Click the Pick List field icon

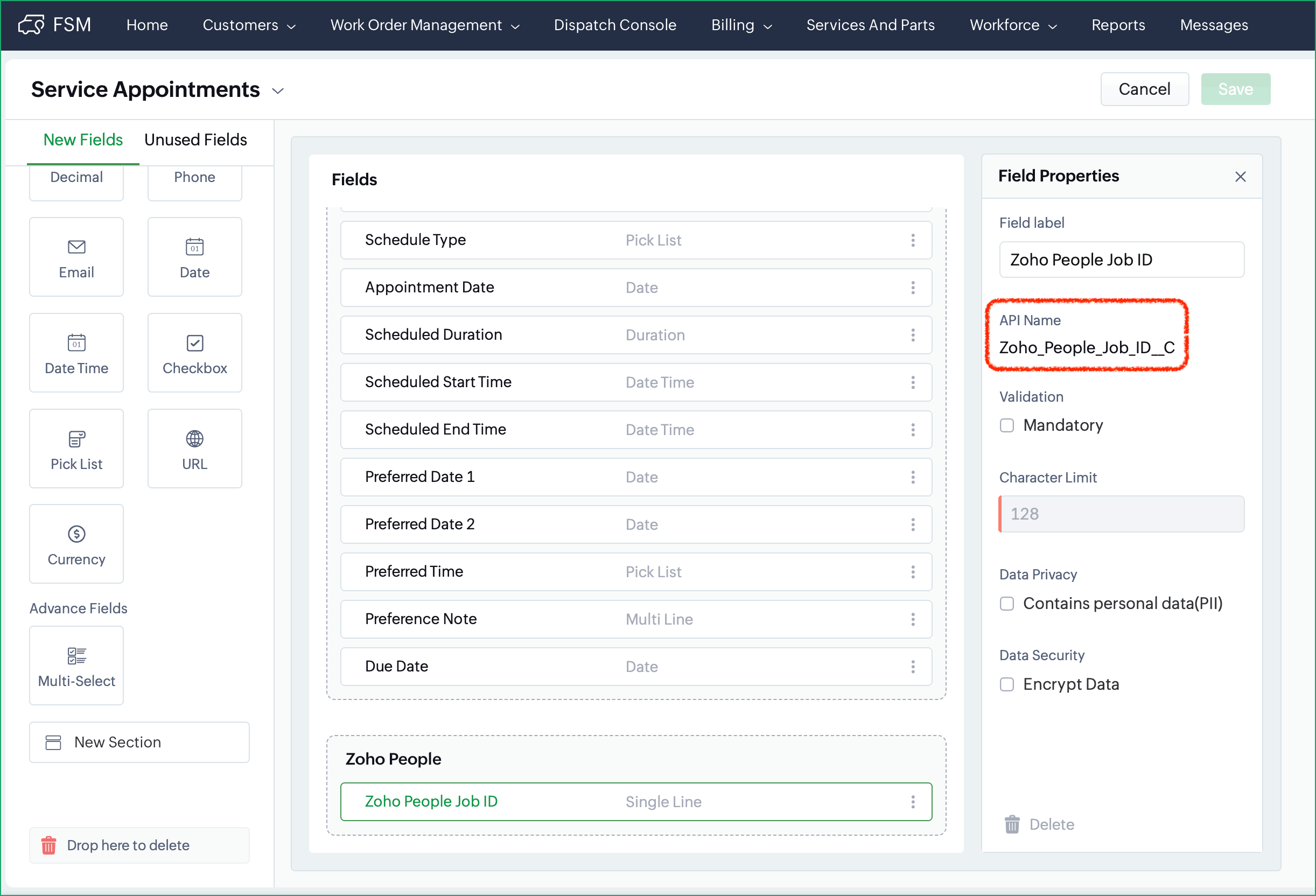[x=76, y=438]
